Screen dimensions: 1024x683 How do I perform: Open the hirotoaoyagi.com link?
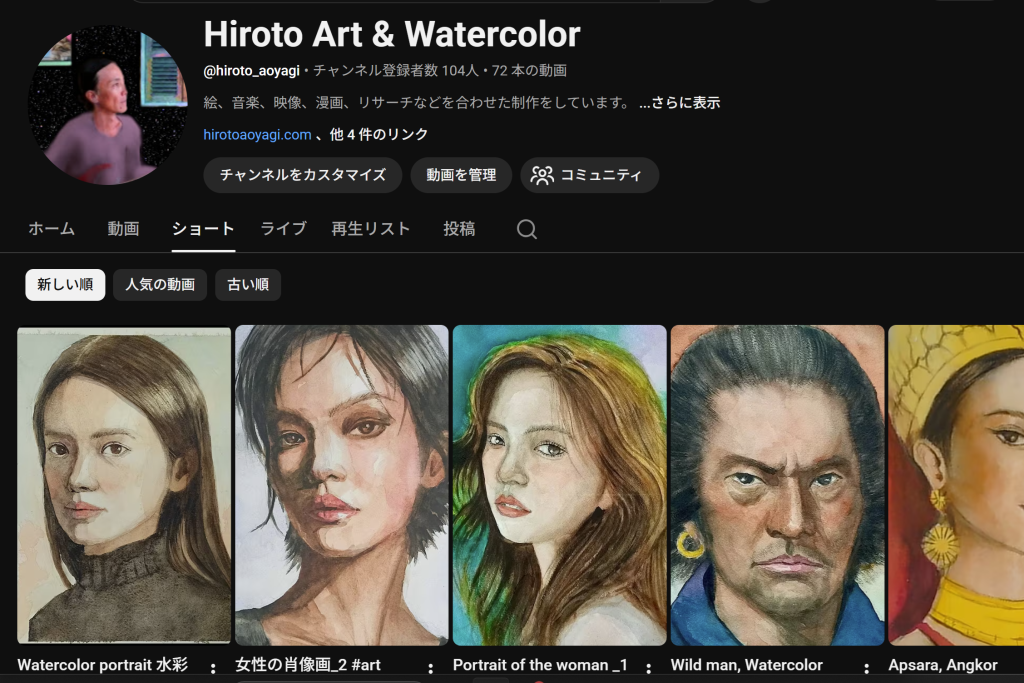[x=257, y=135]
